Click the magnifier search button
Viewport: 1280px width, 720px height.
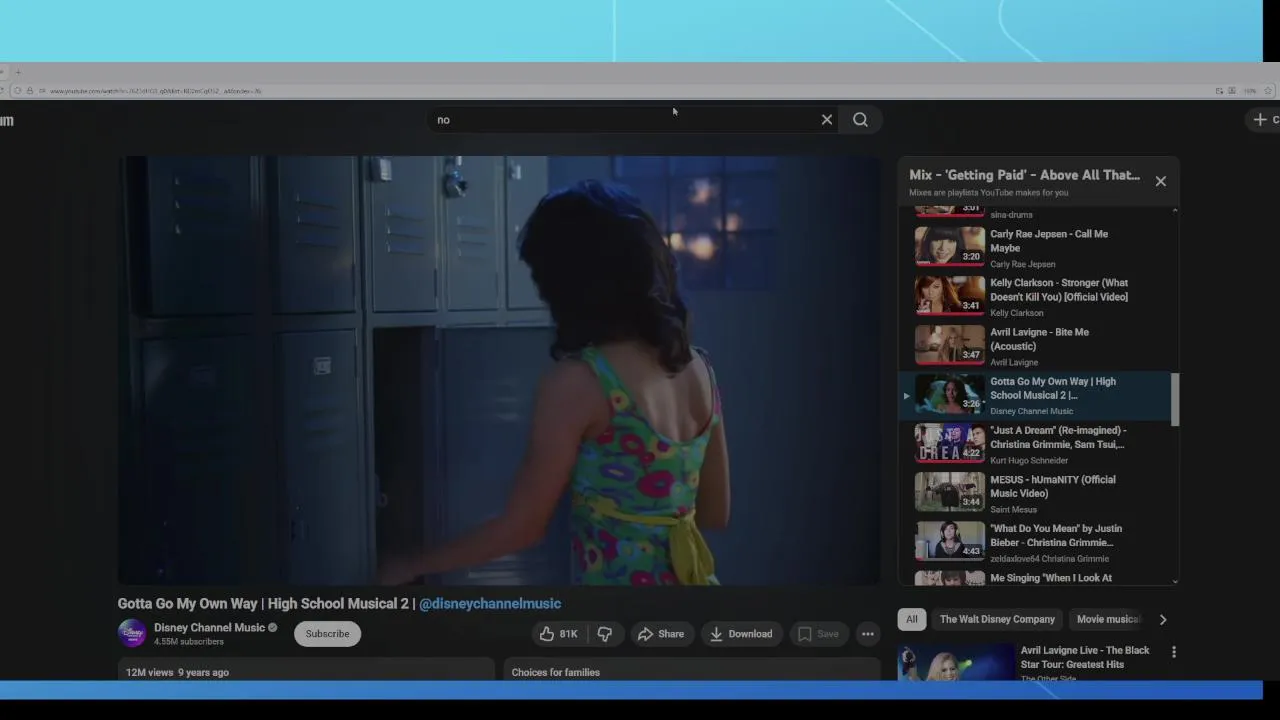[860, 120]
